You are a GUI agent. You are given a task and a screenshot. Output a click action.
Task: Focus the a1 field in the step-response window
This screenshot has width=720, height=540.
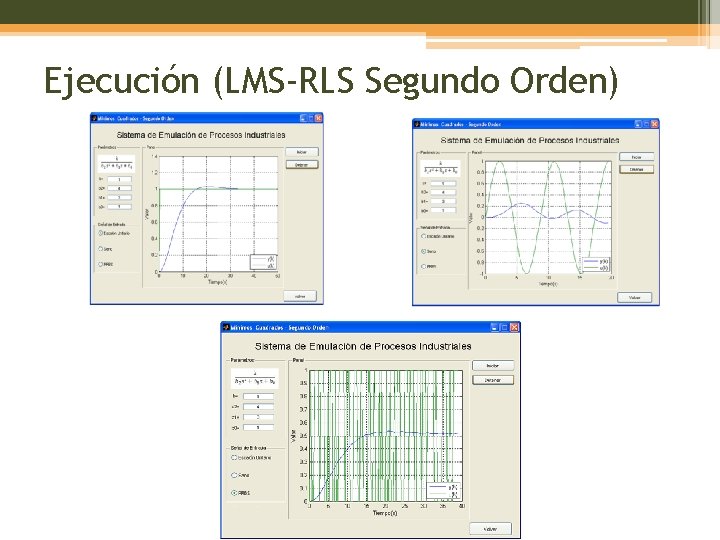point(119,197)
